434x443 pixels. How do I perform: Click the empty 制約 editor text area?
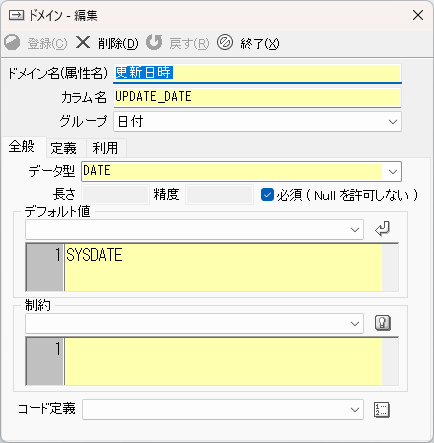[x=223, y=362]
